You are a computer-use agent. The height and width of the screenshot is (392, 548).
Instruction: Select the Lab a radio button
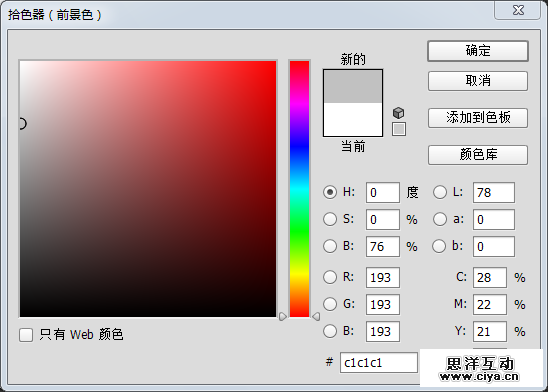(x=440, y=219)
